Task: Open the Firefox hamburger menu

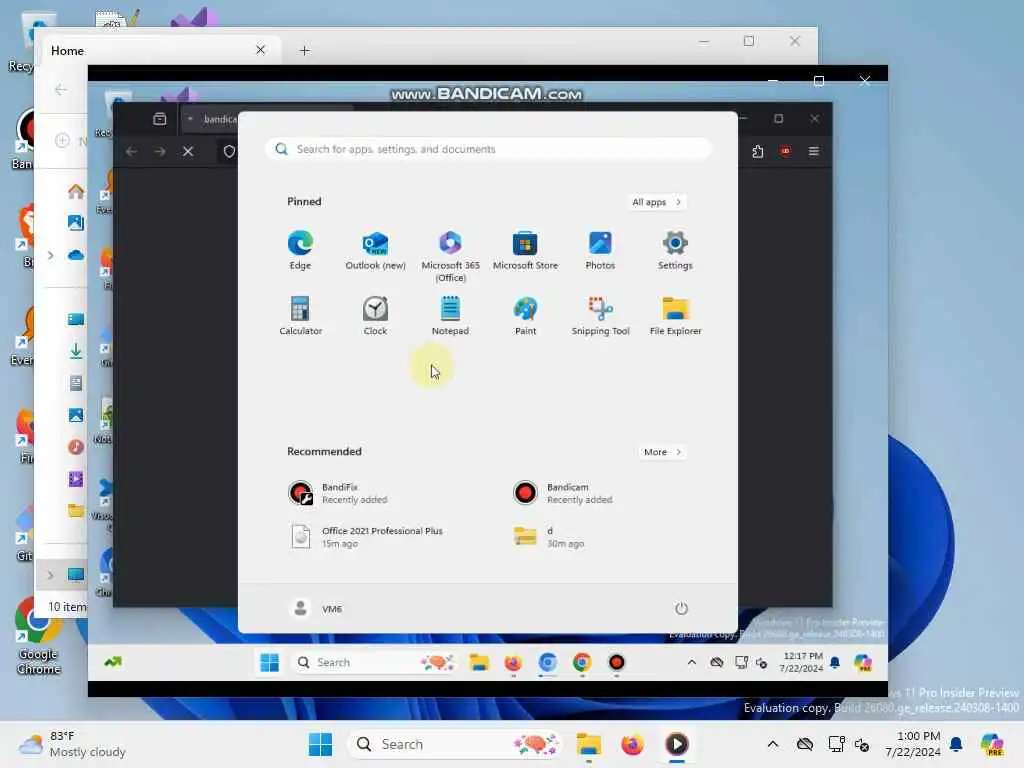Action: click(x=814, y=152)
